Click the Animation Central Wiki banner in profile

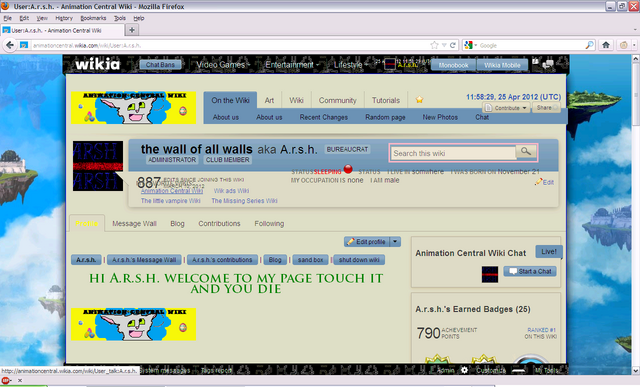pyautogui.click(x=133, y=324)
